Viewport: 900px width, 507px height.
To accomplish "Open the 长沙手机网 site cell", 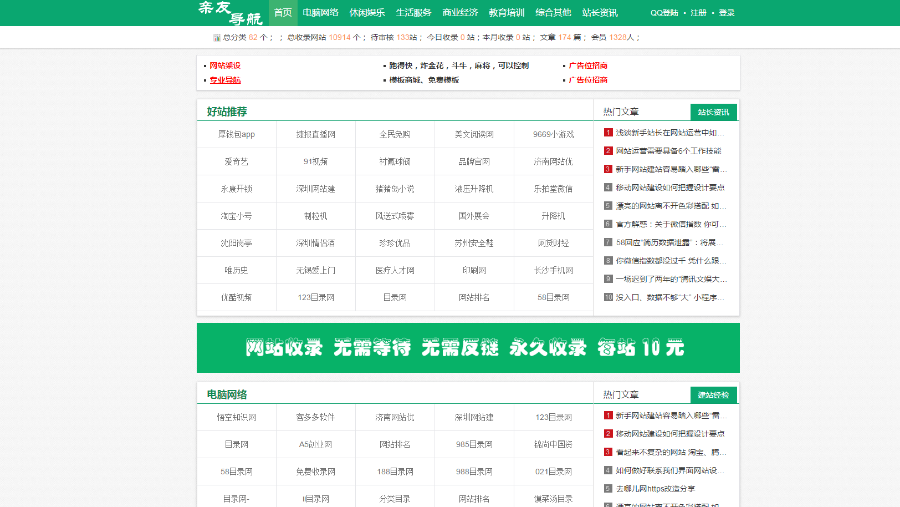I will [553, 270].
